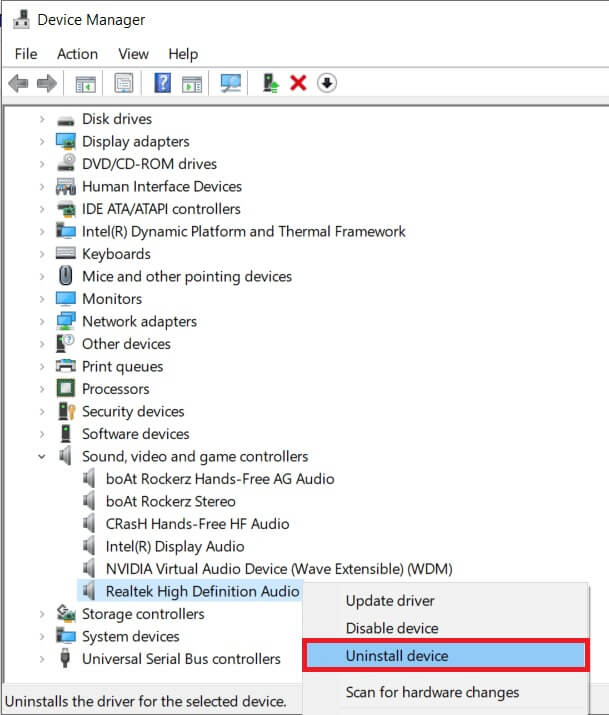Select Intel(R) Display Audio device

coord(175,546)
